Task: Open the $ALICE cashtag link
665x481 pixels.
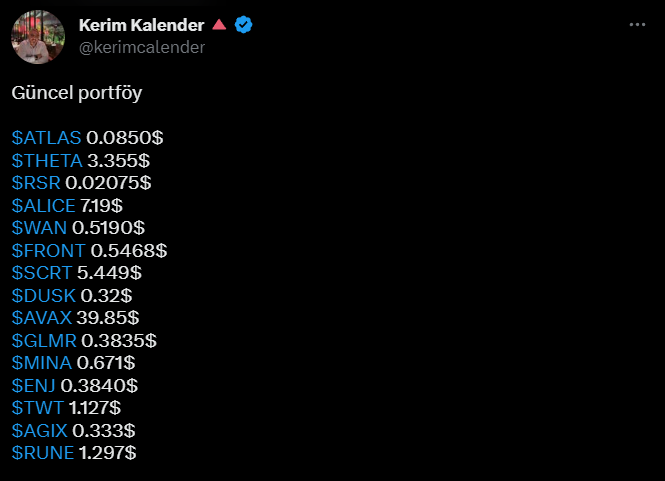Action: (43, 205)
